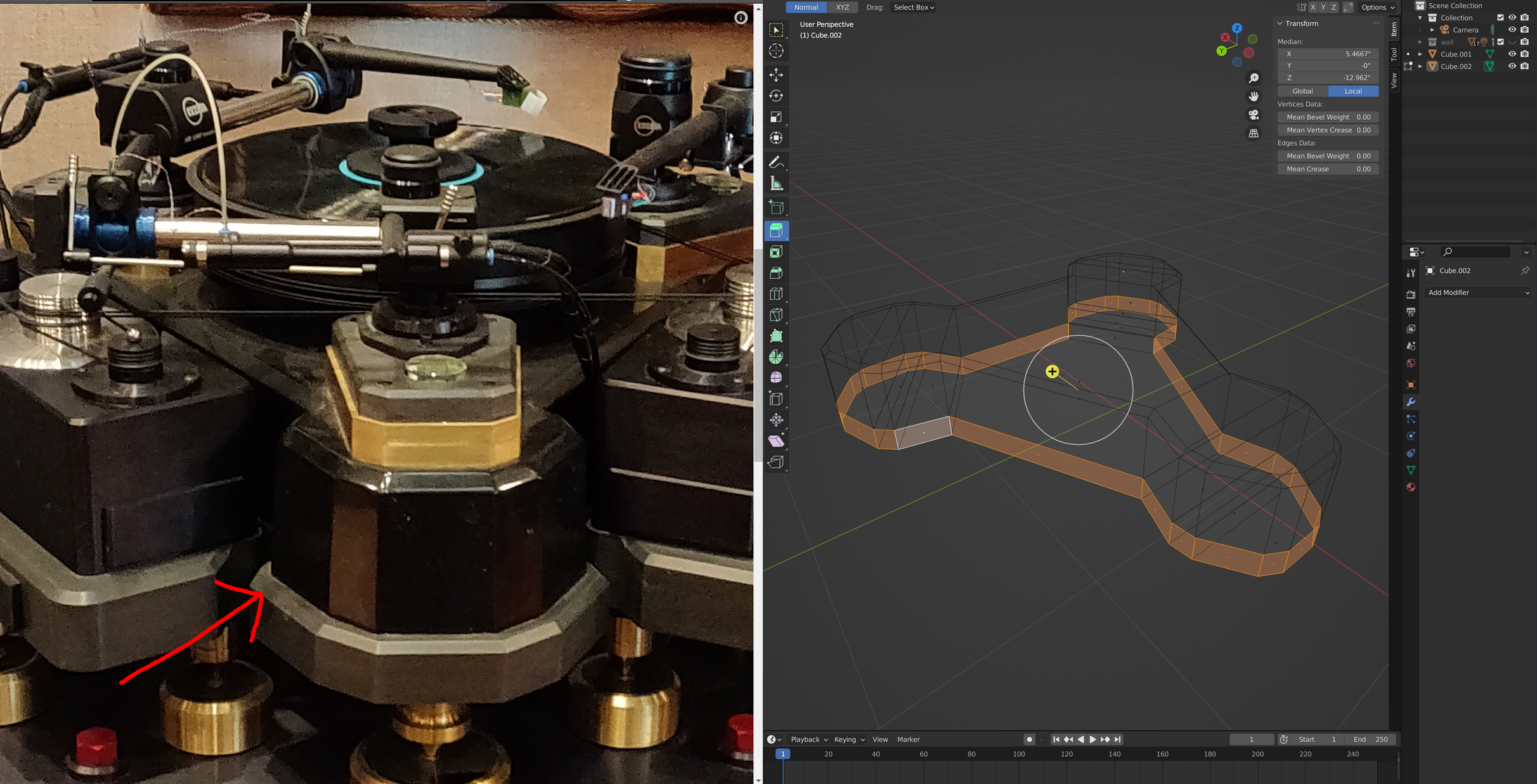Viewport: 1537px width, 784px height.
Task: Select the Inset Faces tool
Action: [x=776, y=252]
